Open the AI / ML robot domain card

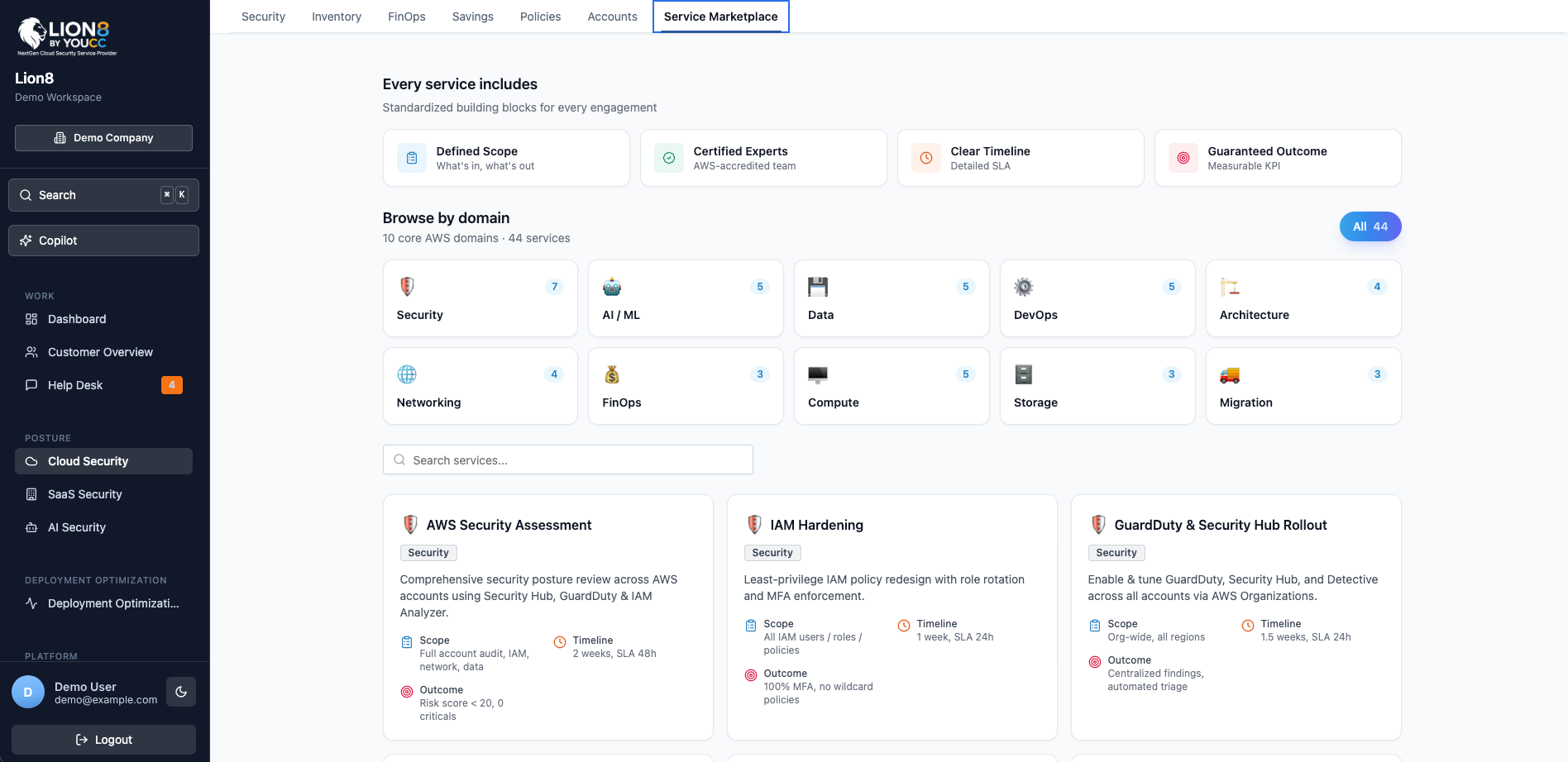point(686,298)
